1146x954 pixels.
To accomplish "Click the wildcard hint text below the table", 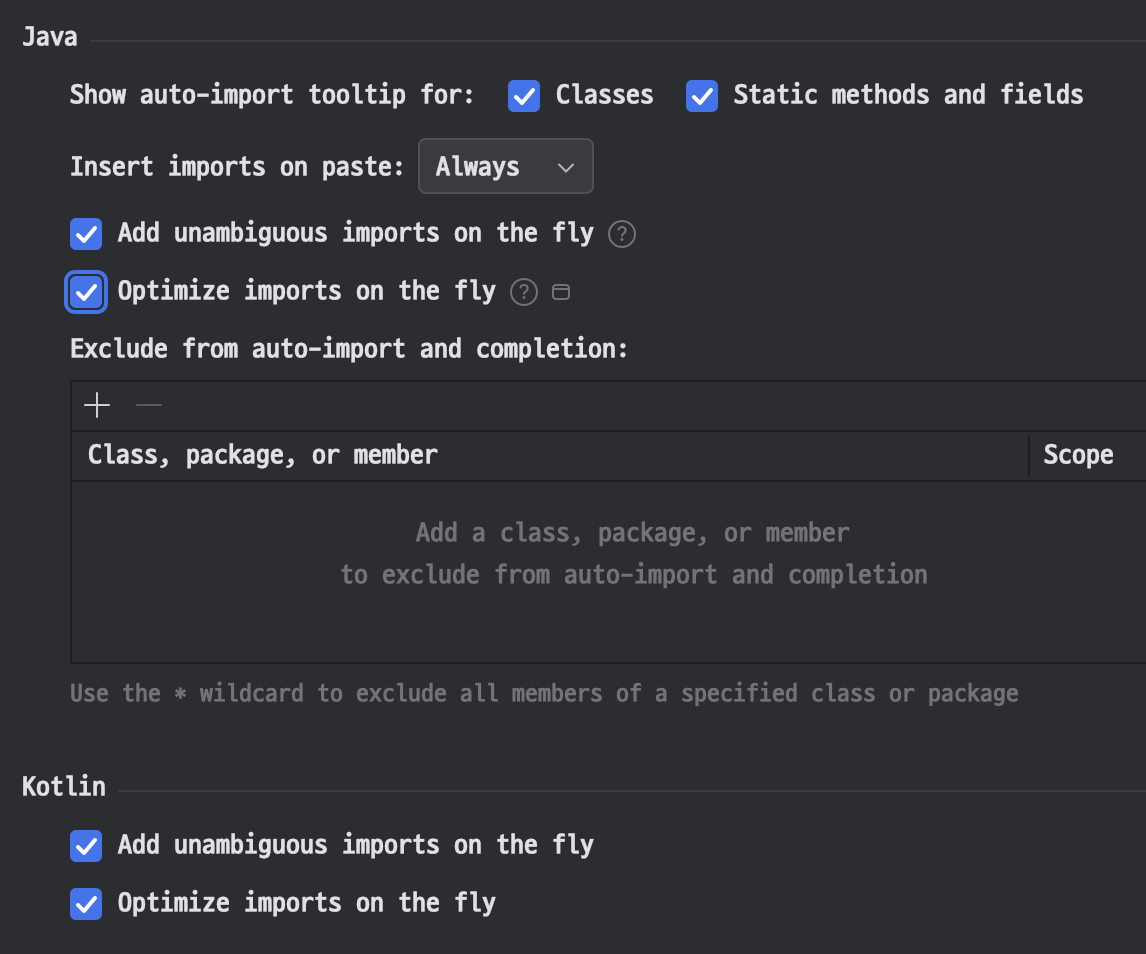I will [x=544, y=693].
